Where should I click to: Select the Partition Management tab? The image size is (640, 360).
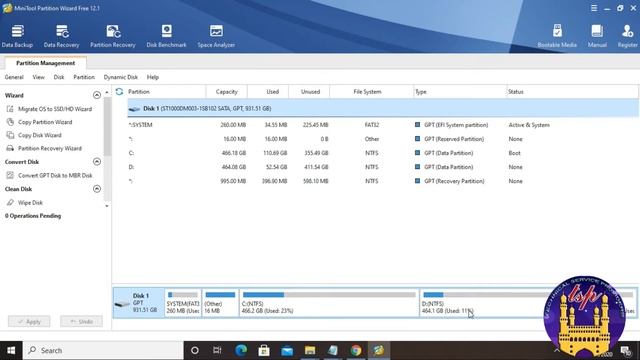pos(45,63)
